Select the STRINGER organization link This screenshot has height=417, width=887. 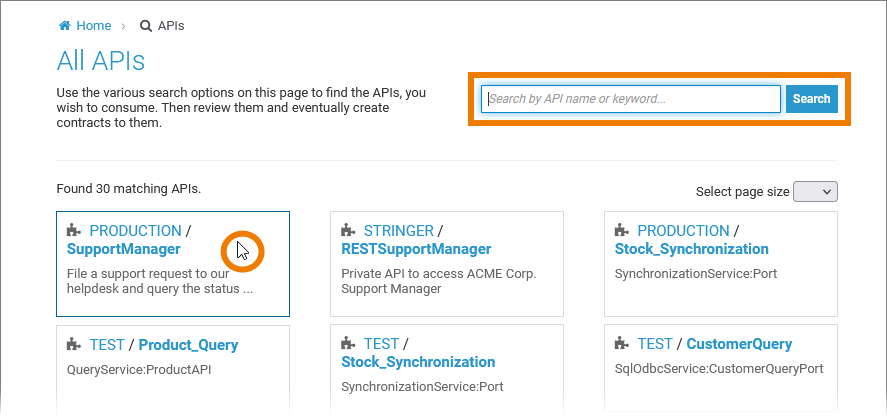point(398,231)
